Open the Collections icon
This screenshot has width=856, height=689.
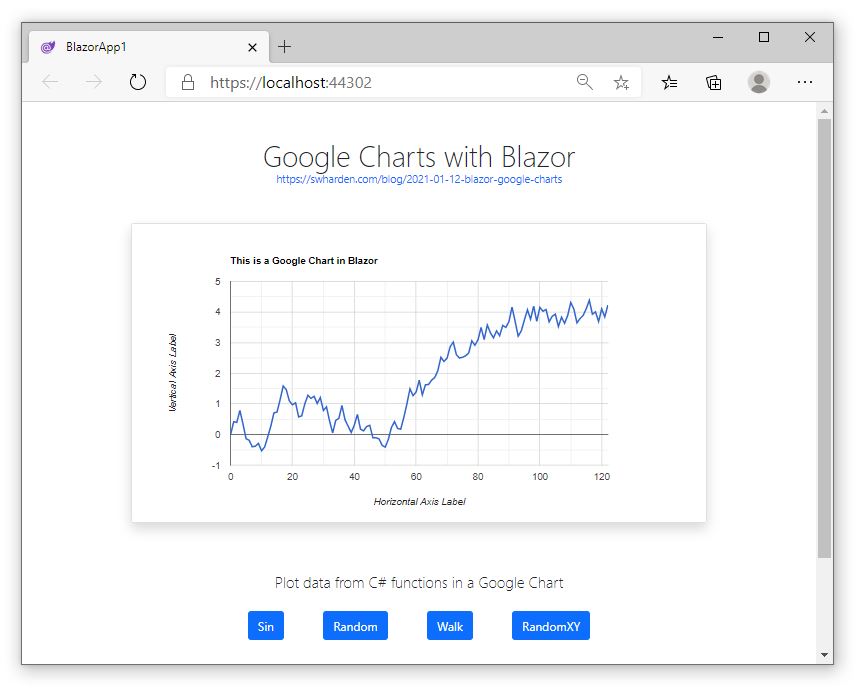coord(714,82)
